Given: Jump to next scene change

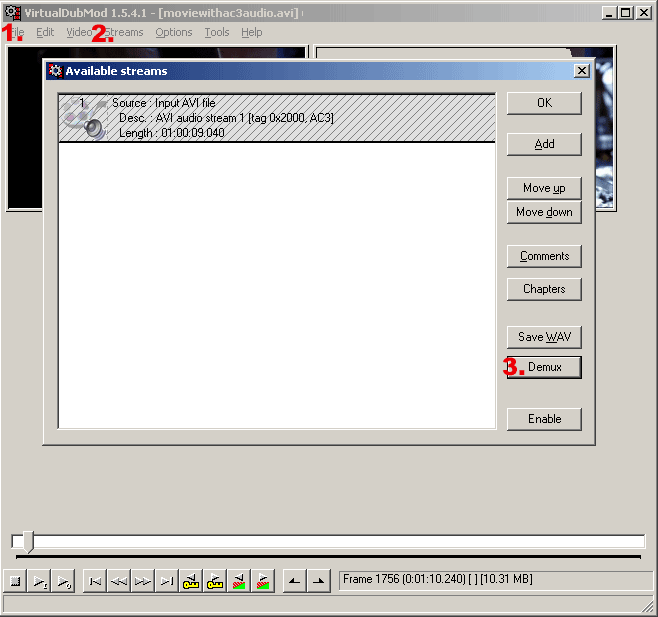Looking at the screenshot, I should (263, 581).
